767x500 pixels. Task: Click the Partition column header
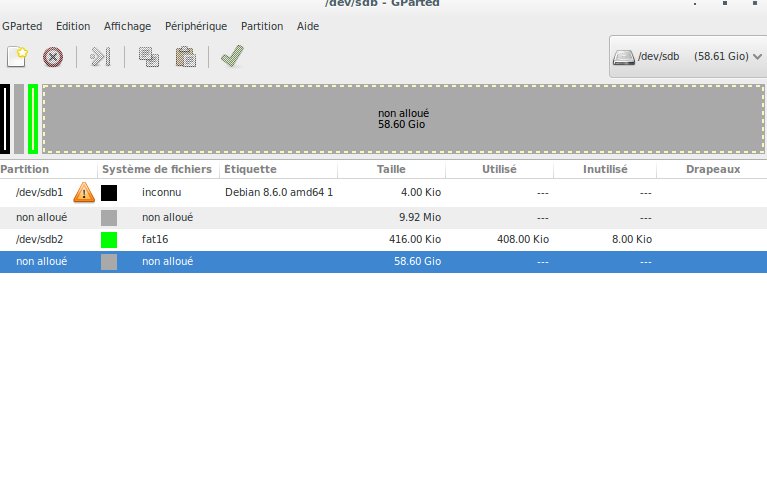[x=48, y=169]
